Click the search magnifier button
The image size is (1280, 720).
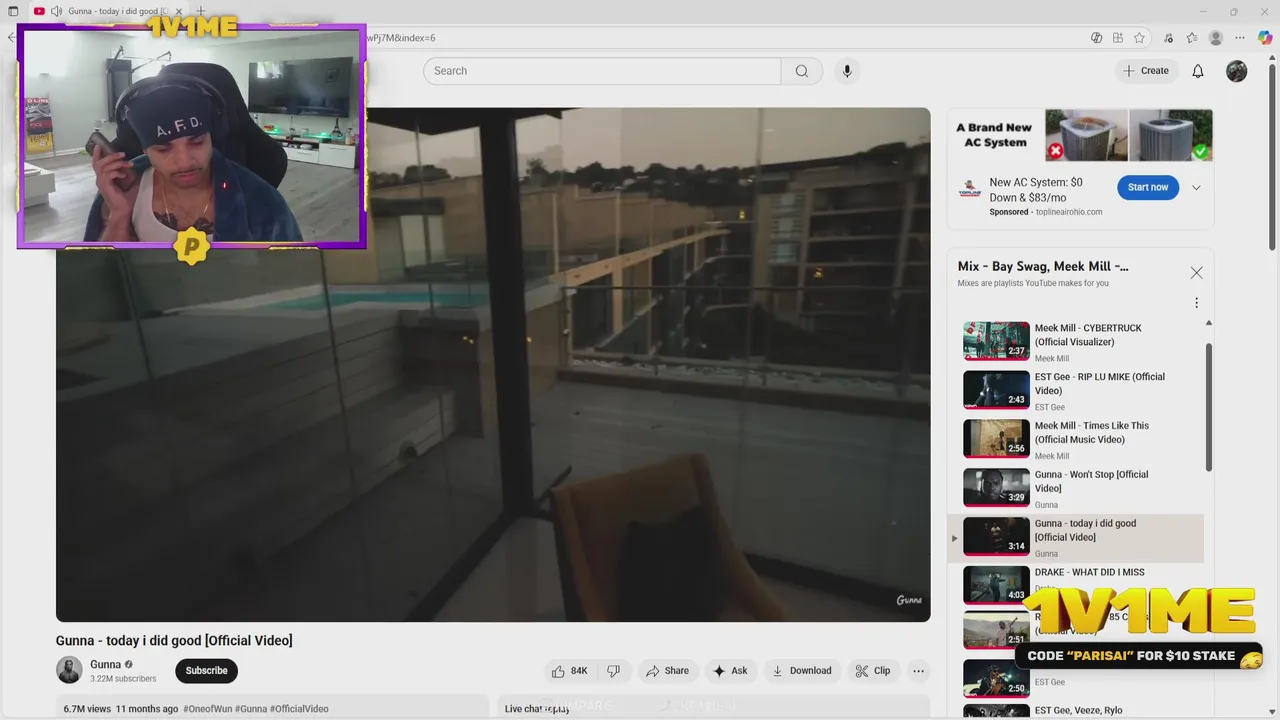(802, 71)
